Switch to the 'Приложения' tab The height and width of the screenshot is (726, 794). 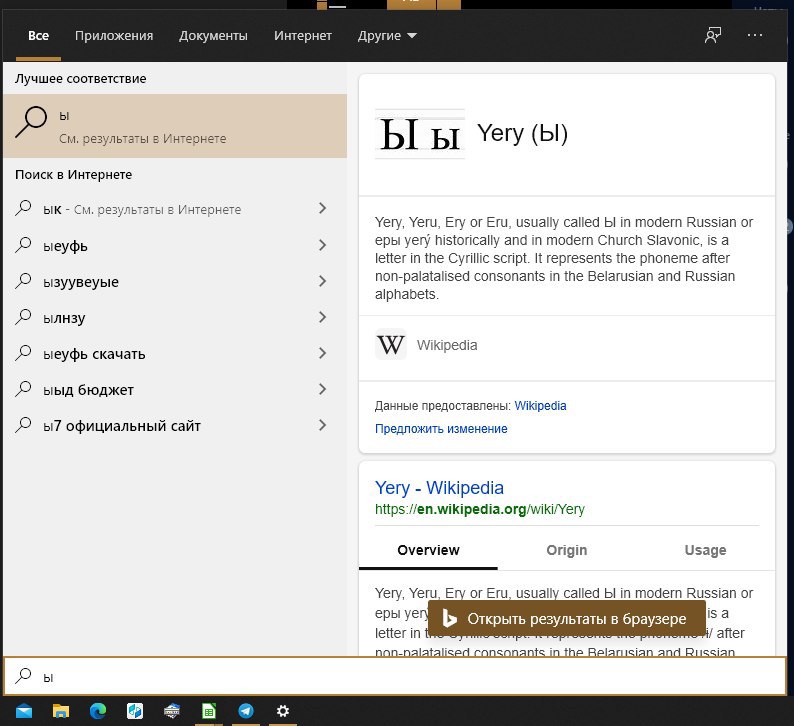pyautogui.click(x=114, y=35)
